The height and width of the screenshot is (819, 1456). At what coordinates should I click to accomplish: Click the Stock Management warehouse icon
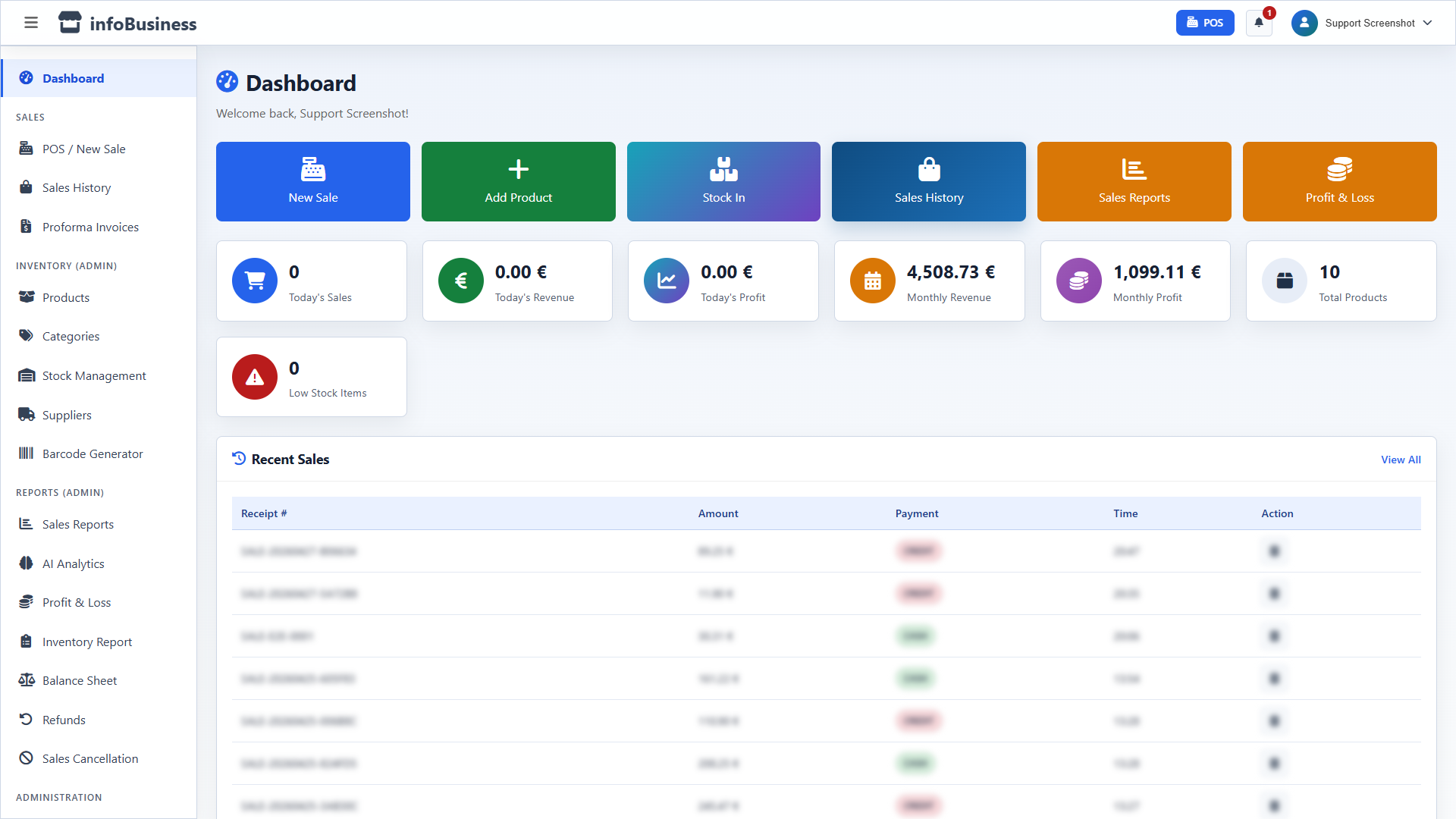(27, 375)
